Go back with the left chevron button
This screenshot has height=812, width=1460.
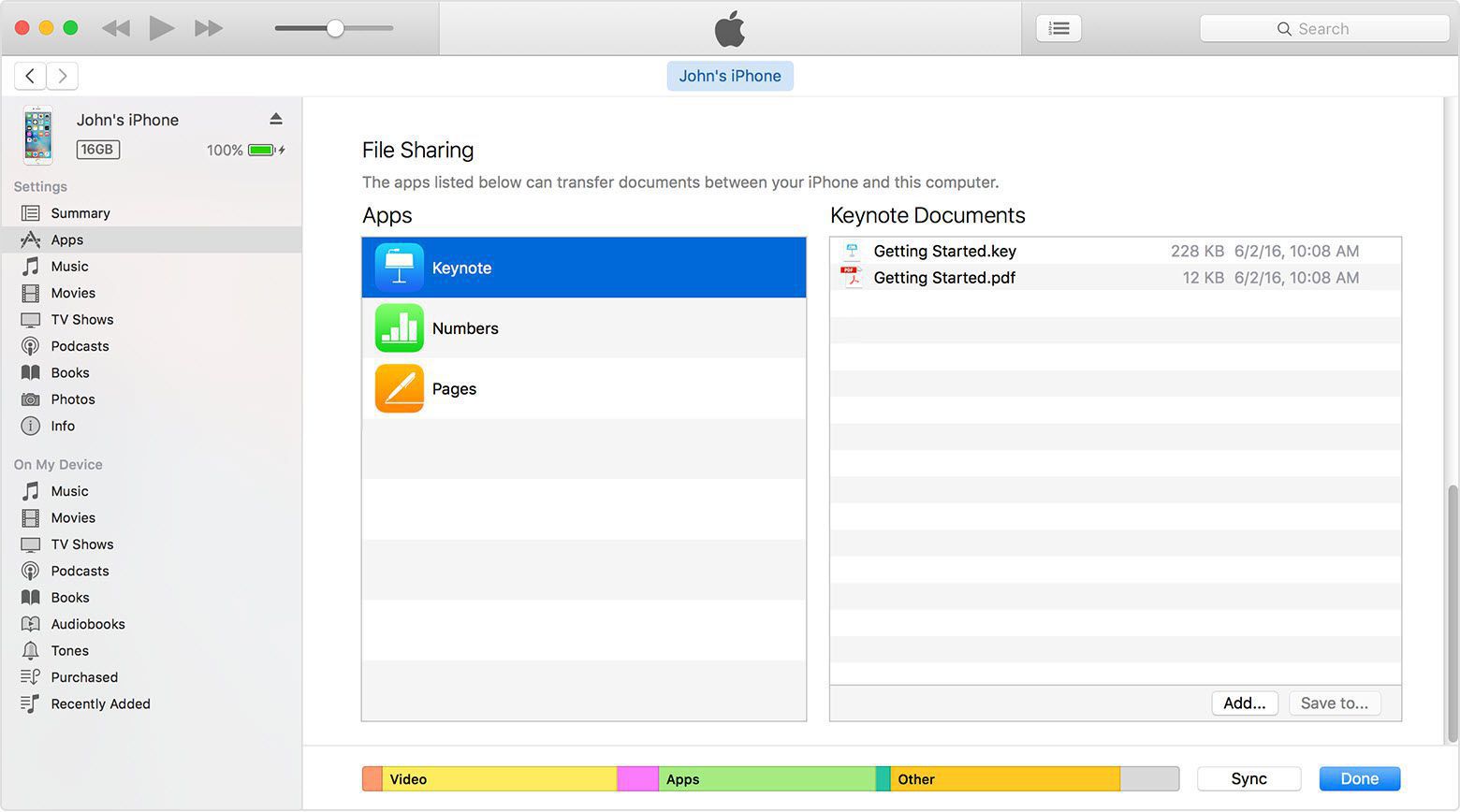(x=30, y=76)
